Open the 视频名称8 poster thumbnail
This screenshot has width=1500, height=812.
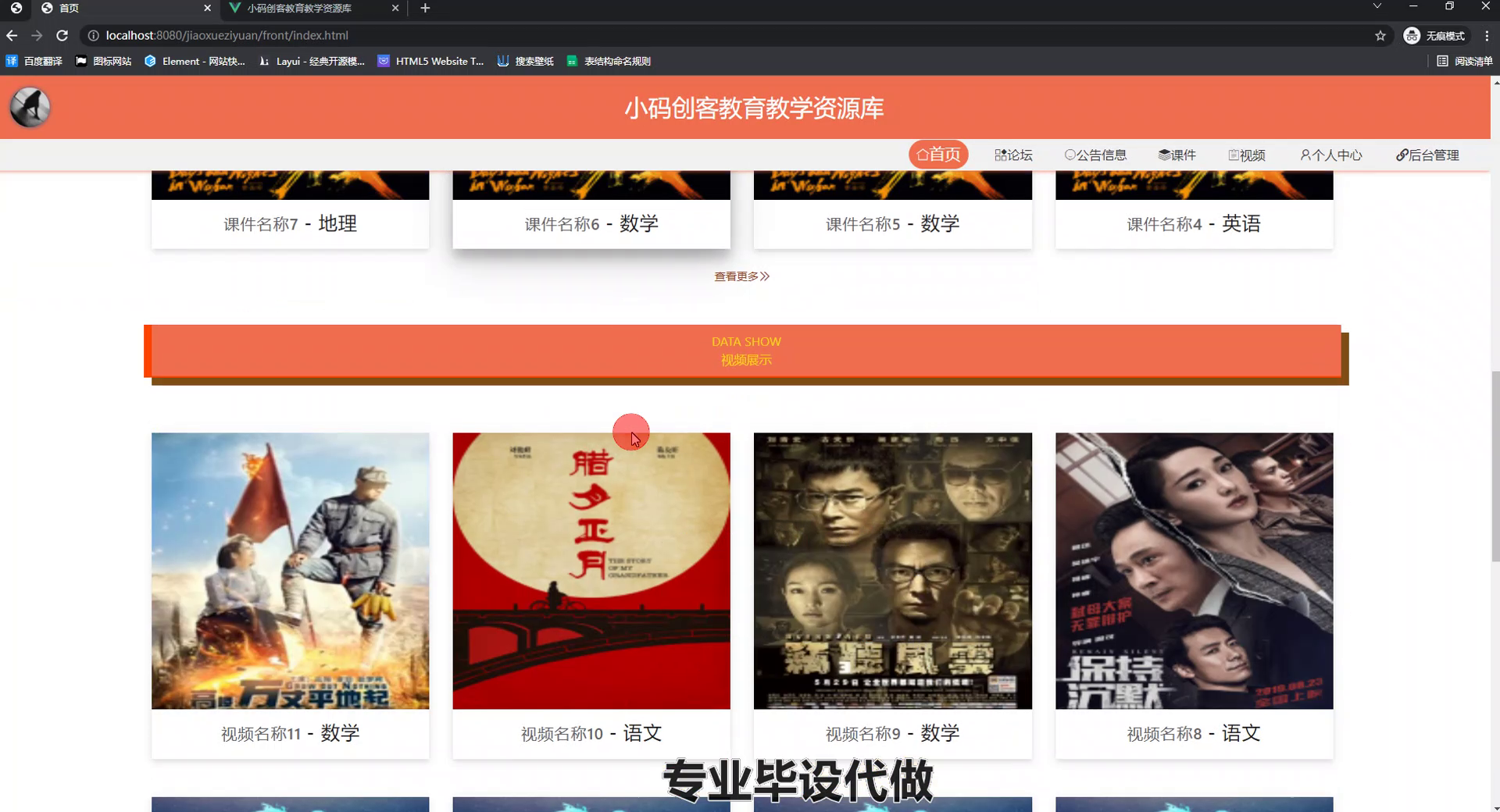[x=1194, y=571]
